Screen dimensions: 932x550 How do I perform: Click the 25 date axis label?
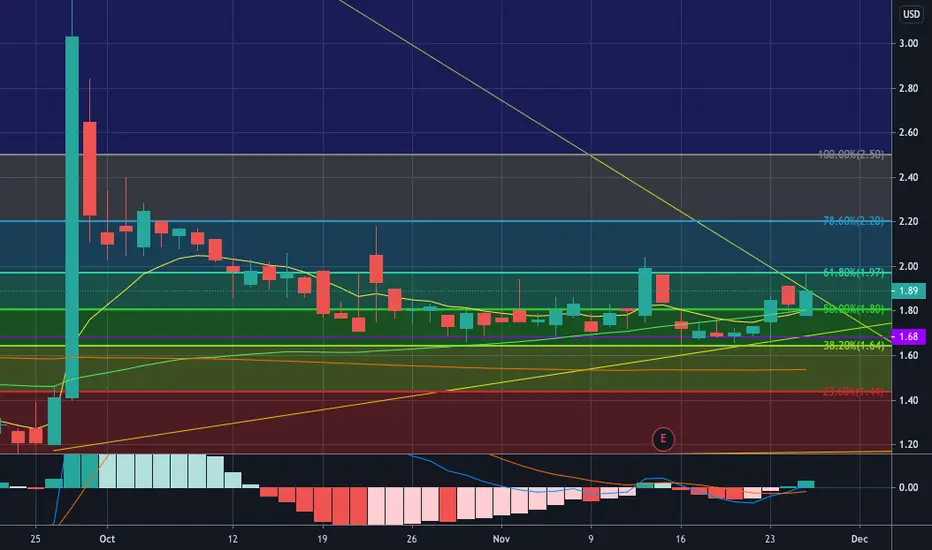coord(35,539)
